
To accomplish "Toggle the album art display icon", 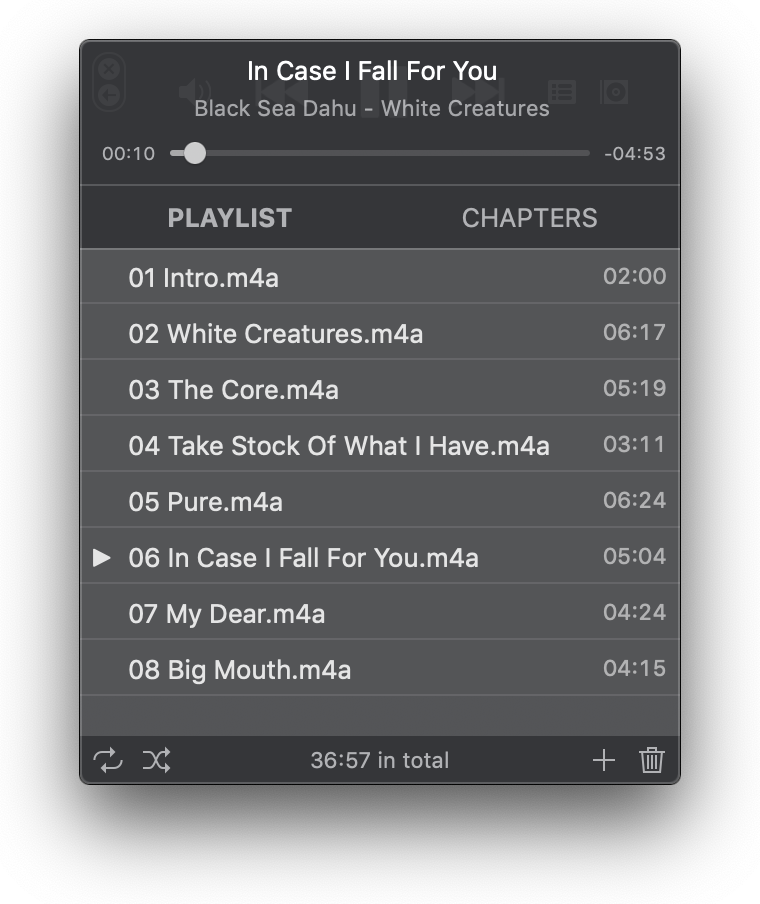I will coord(614,93).
